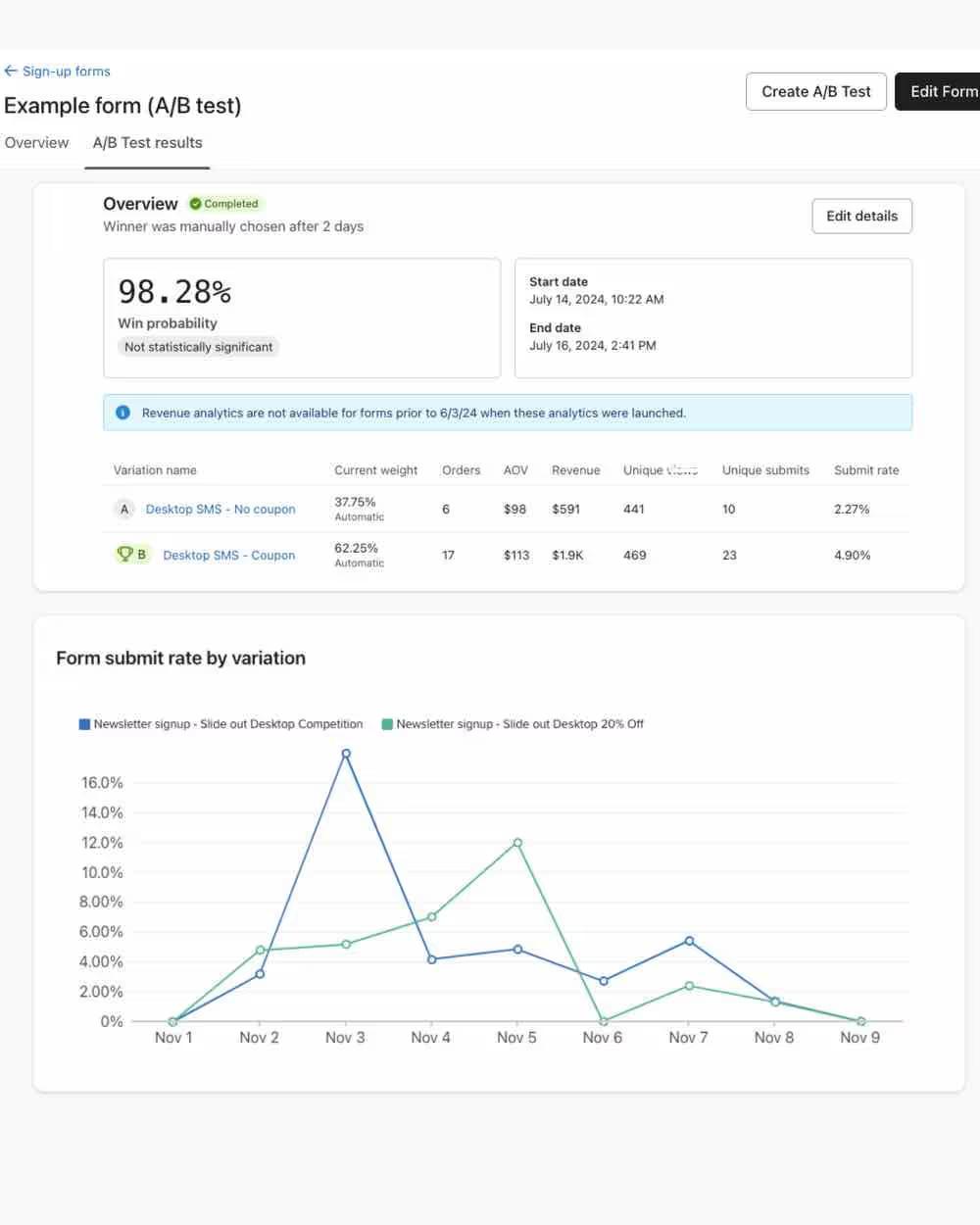
Task: Click the back arrow beside Sign-up forms
Action: pos(10,71)
